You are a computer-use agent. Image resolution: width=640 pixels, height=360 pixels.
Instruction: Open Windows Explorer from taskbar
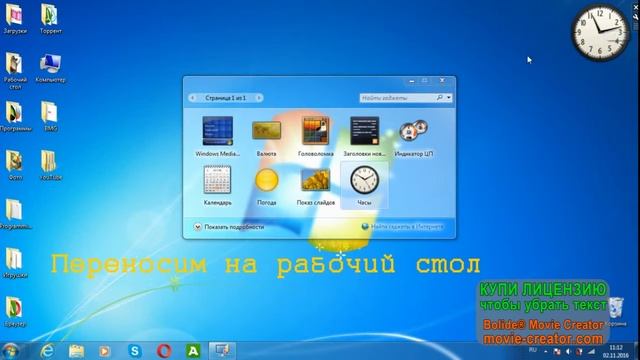coord(76,351)
